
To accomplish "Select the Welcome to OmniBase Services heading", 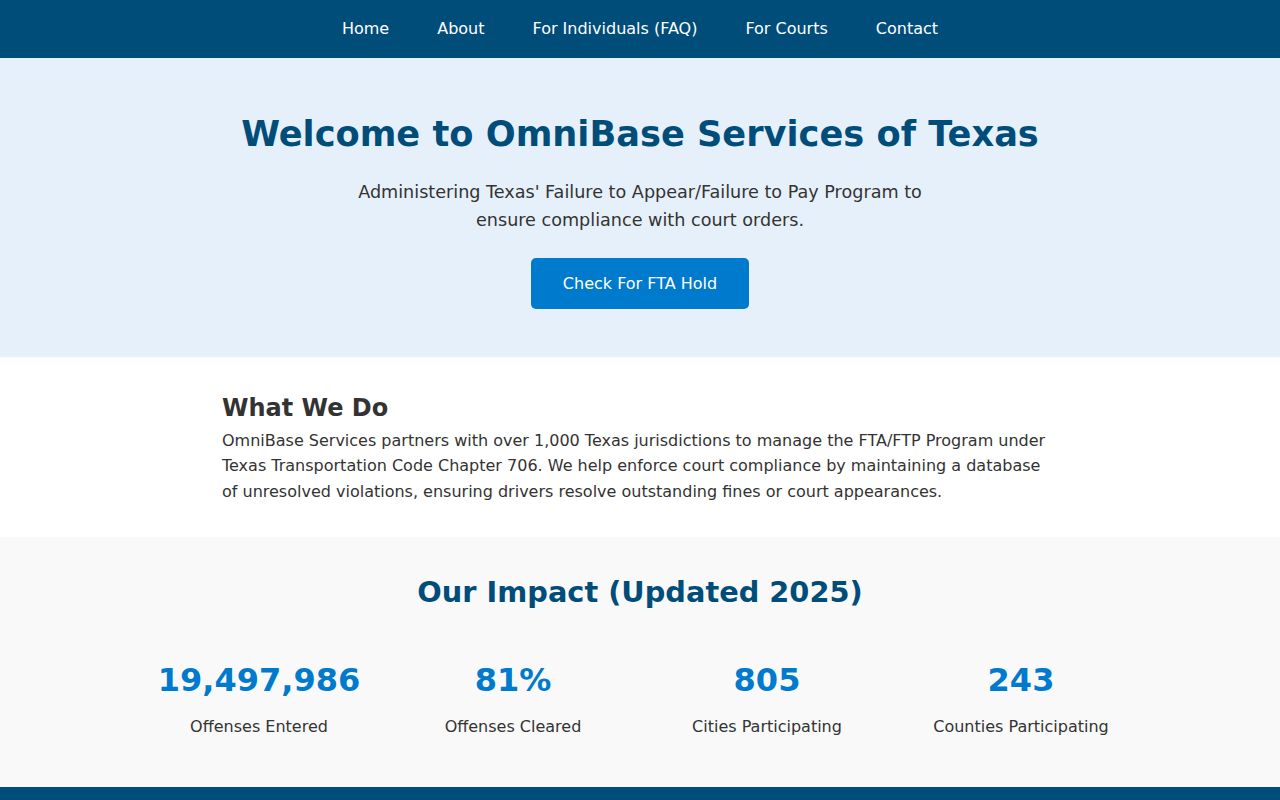I will (x=640, y=134).
